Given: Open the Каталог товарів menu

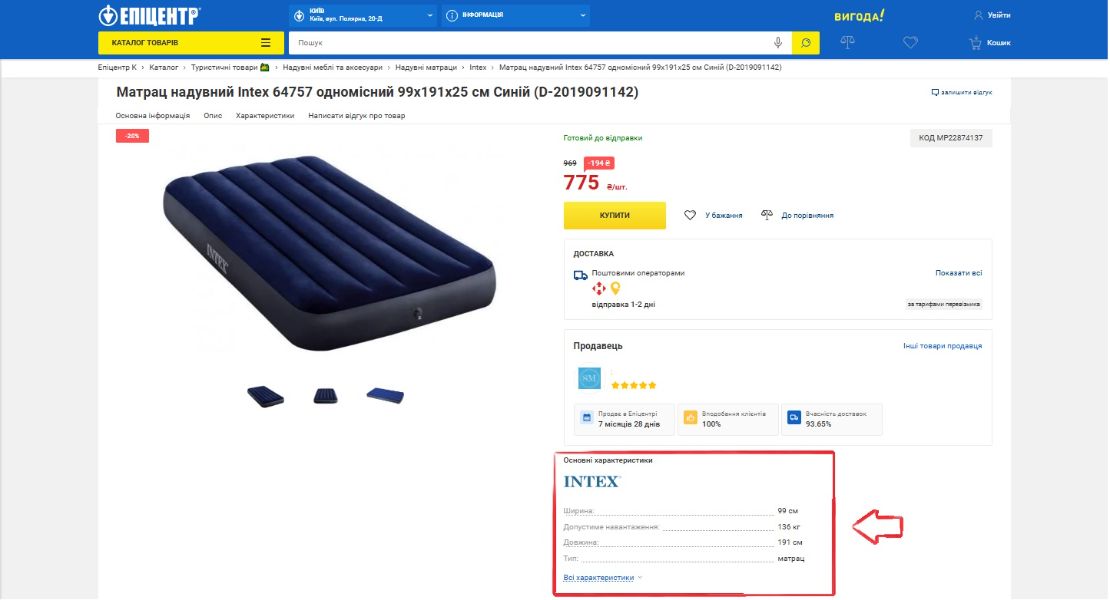Looking at the screenshot, I should 190,42.
